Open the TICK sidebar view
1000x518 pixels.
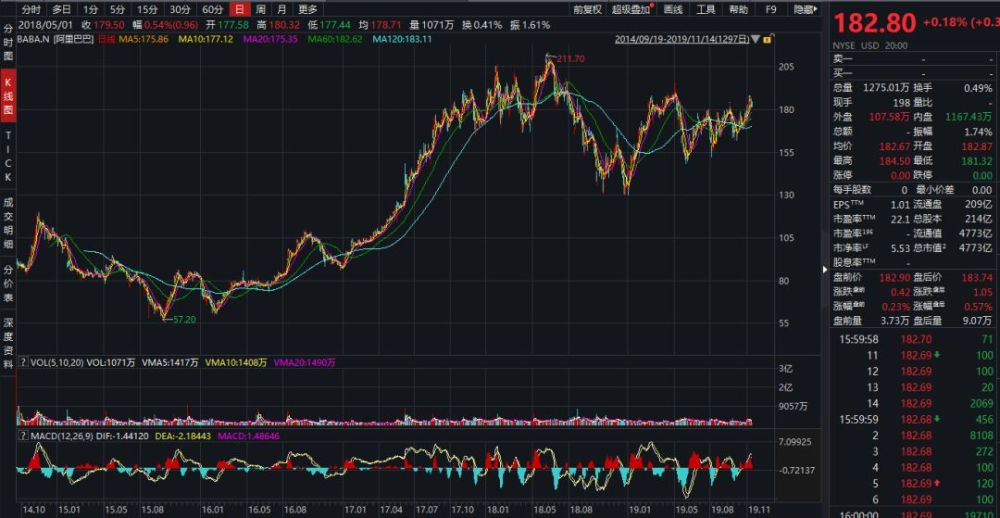point(8,157)
